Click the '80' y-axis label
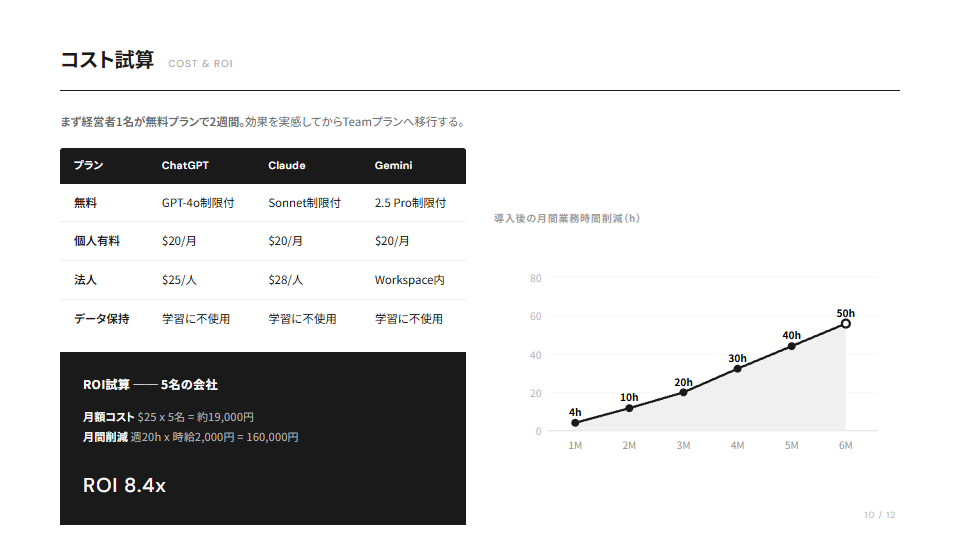960x540 pixels. (x=536, y=279)
